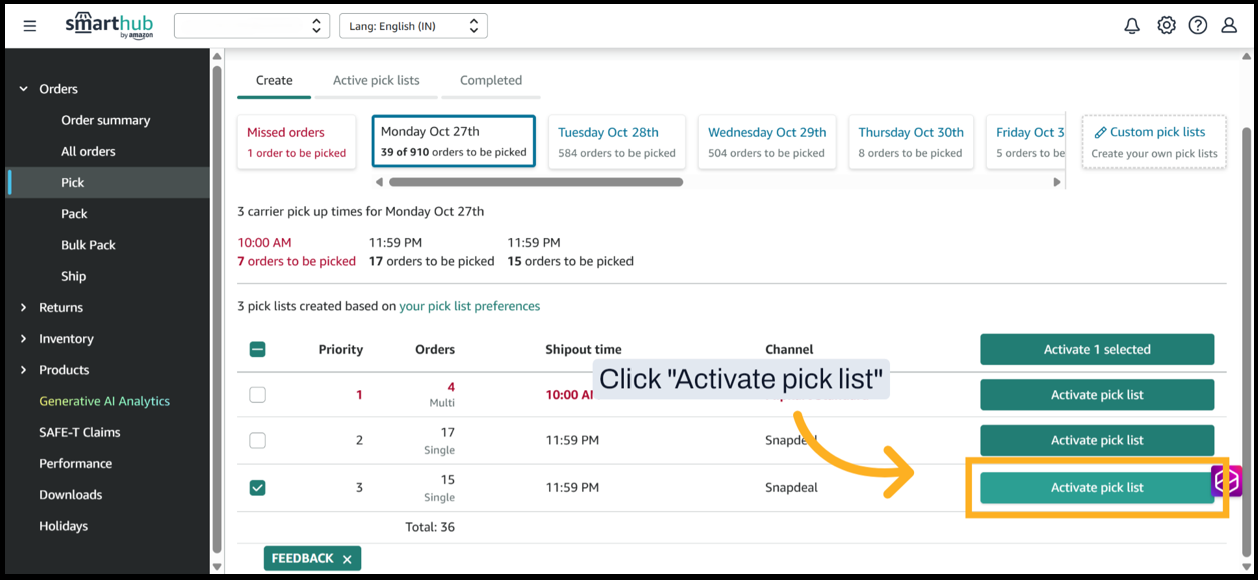
Task: Open the language dropdown English (IN)
Action: click(413, 26)
